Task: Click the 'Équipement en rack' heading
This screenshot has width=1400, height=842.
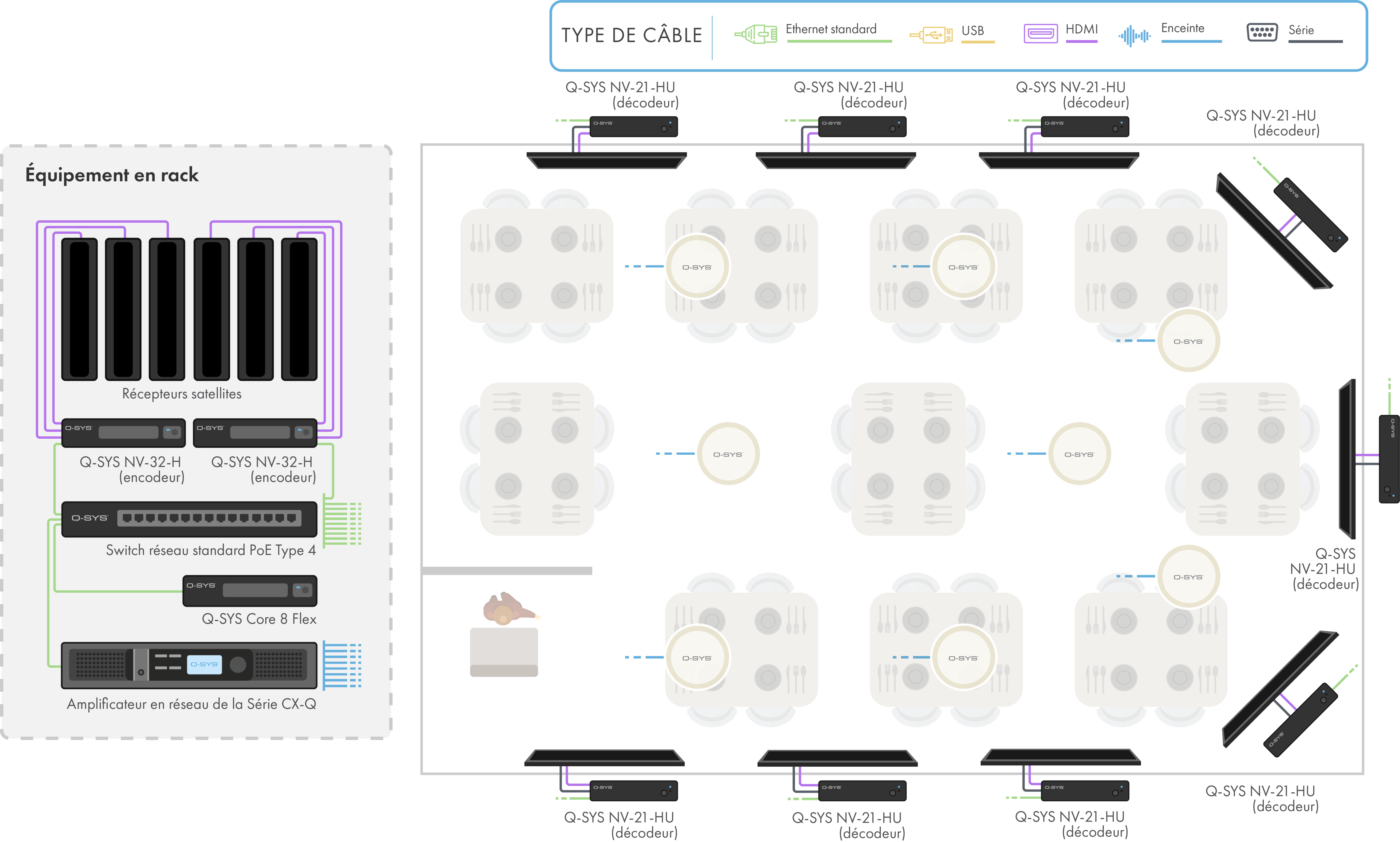Action: coord(112,175)
